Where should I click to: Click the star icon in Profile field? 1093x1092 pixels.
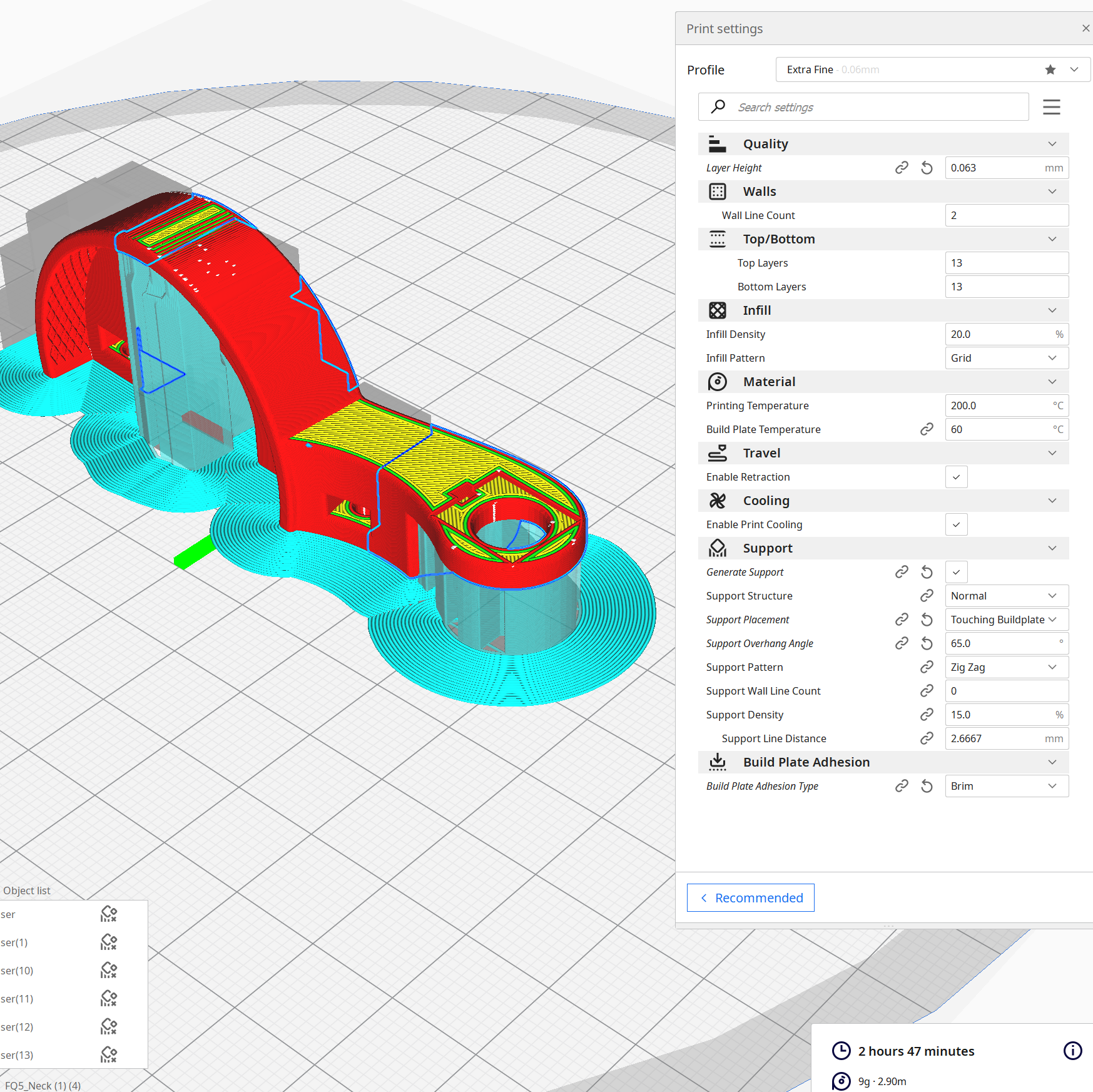click(1050, 69)
